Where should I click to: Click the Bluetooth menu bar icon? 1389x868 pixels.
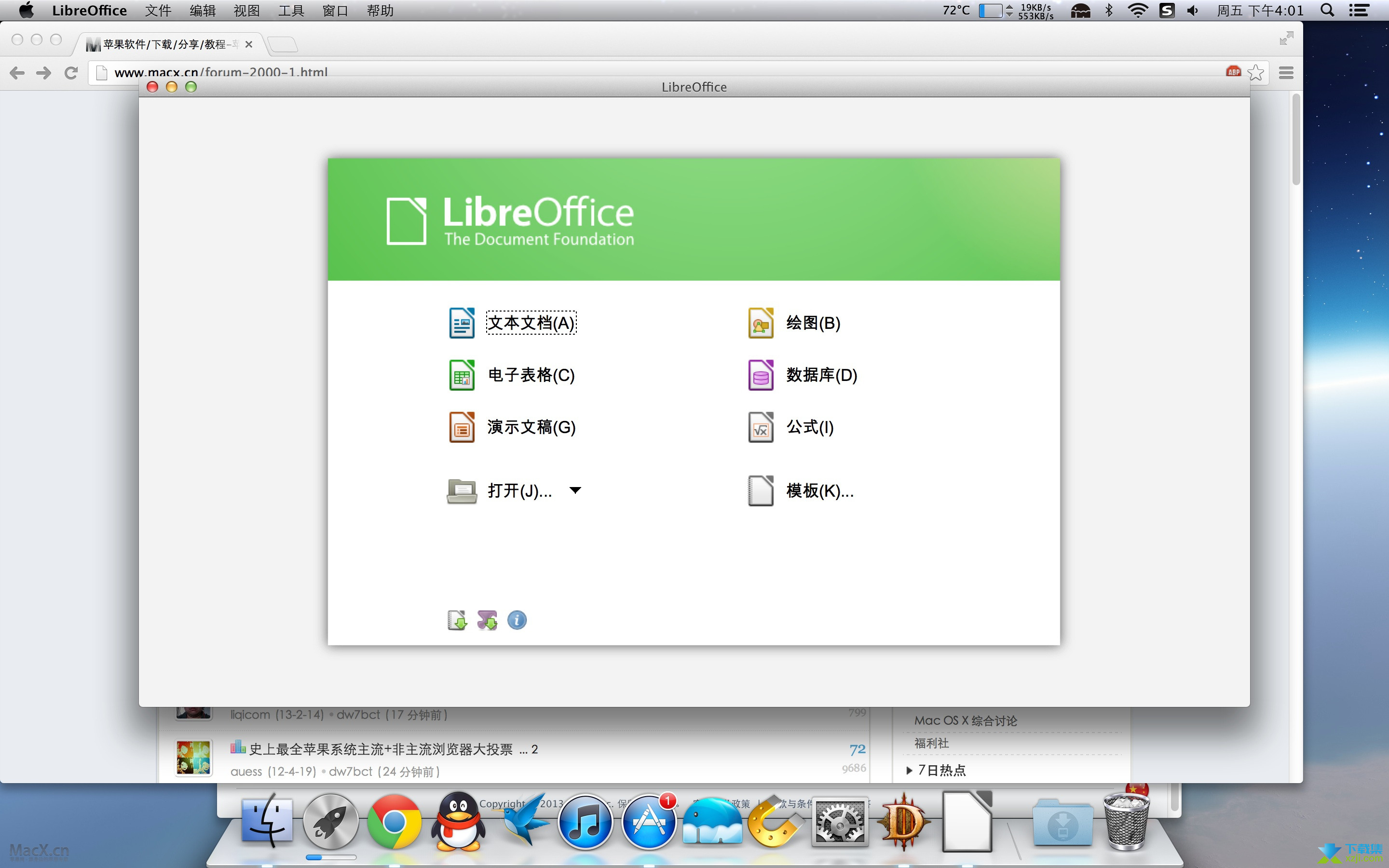tap(1109, 10)
